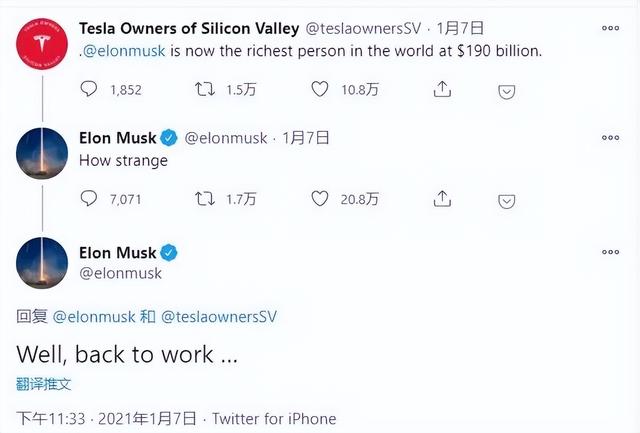Open @teslaownersSV mention in reply line
640x433 pixels.
(218, 317)
